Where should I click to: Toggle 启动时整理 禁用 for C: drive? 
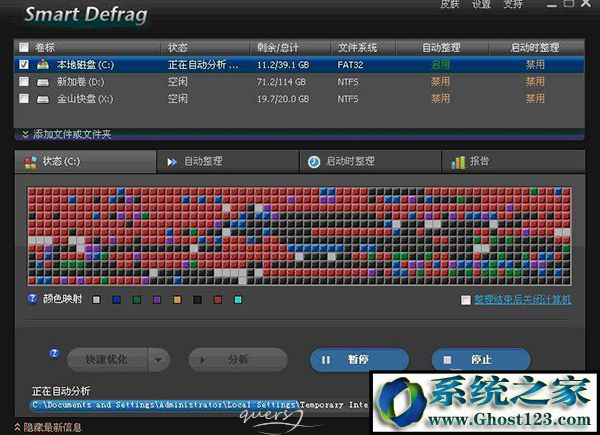pos(535,64)
